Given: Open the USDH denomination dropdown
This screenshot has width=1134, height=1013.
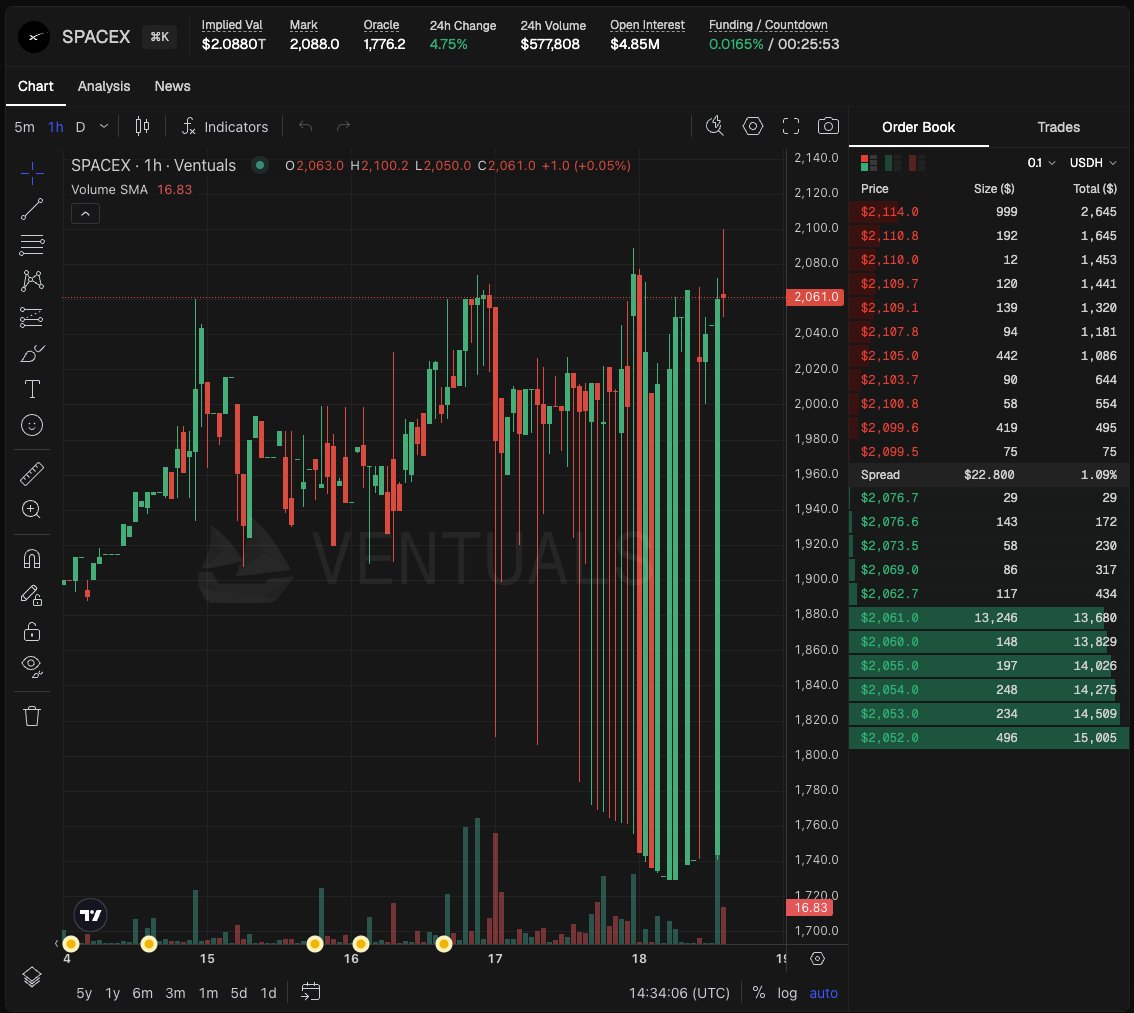Looking at the screenshot, I should (x=1093, y=163).
